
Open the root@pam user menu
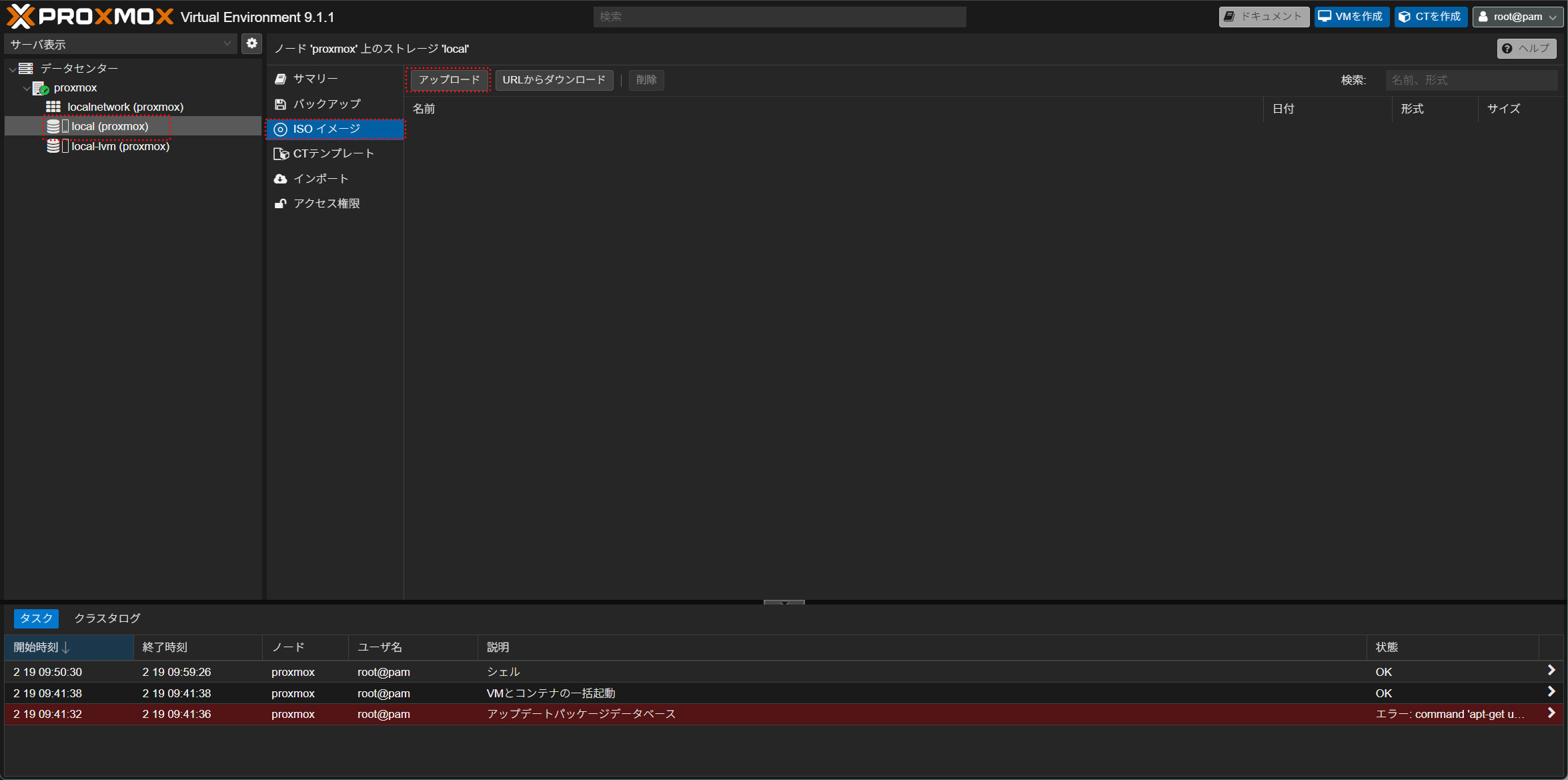pos(1517,17)
